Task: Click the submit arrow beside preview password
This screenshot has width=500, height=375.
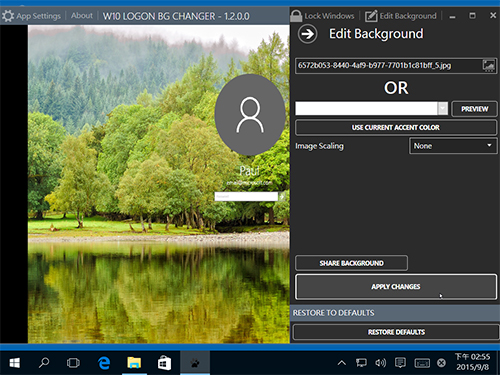Action: tap(282, 196)
